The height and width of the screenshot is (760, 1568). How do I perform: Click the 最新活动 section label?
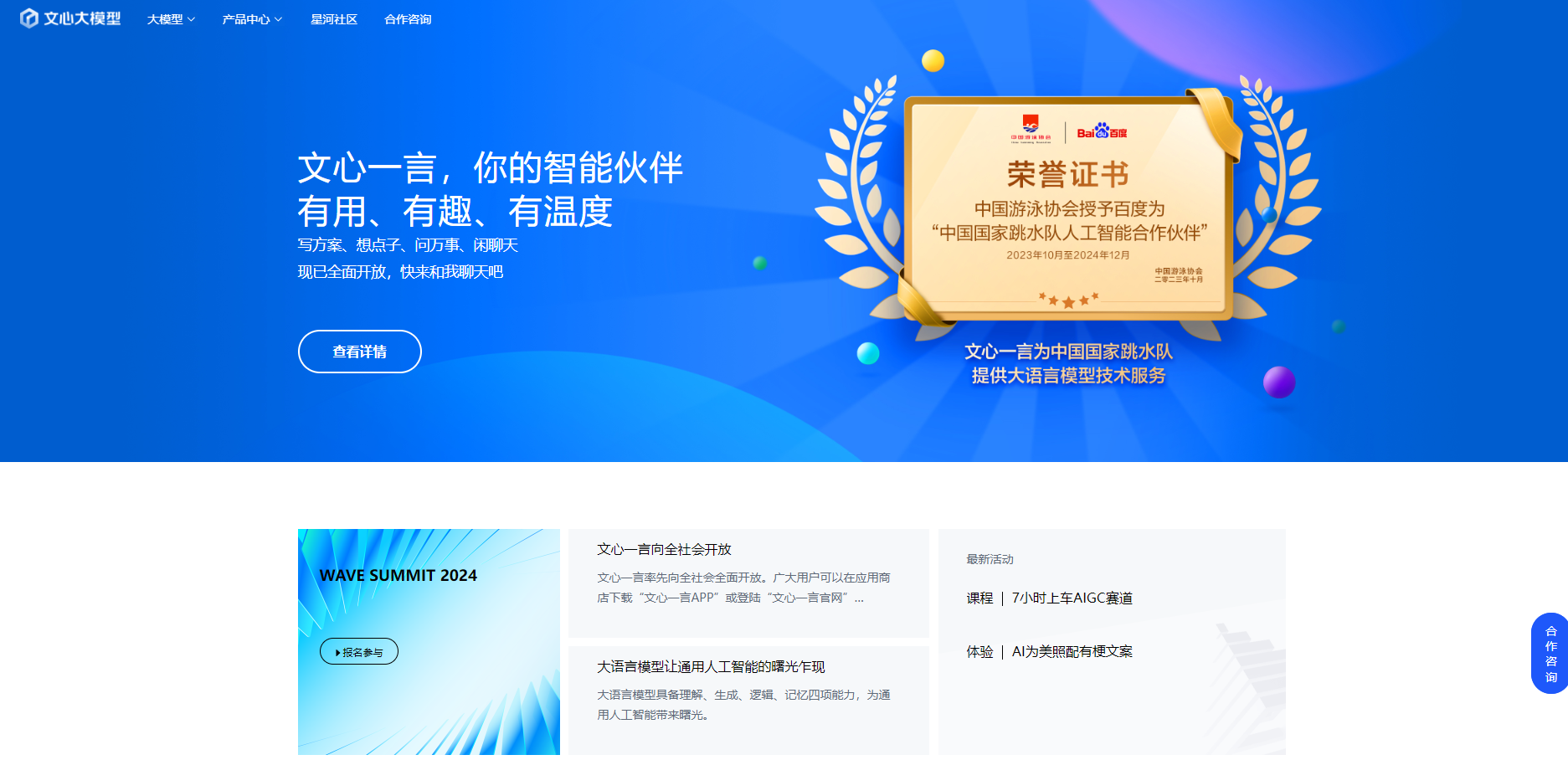point(990,559)
